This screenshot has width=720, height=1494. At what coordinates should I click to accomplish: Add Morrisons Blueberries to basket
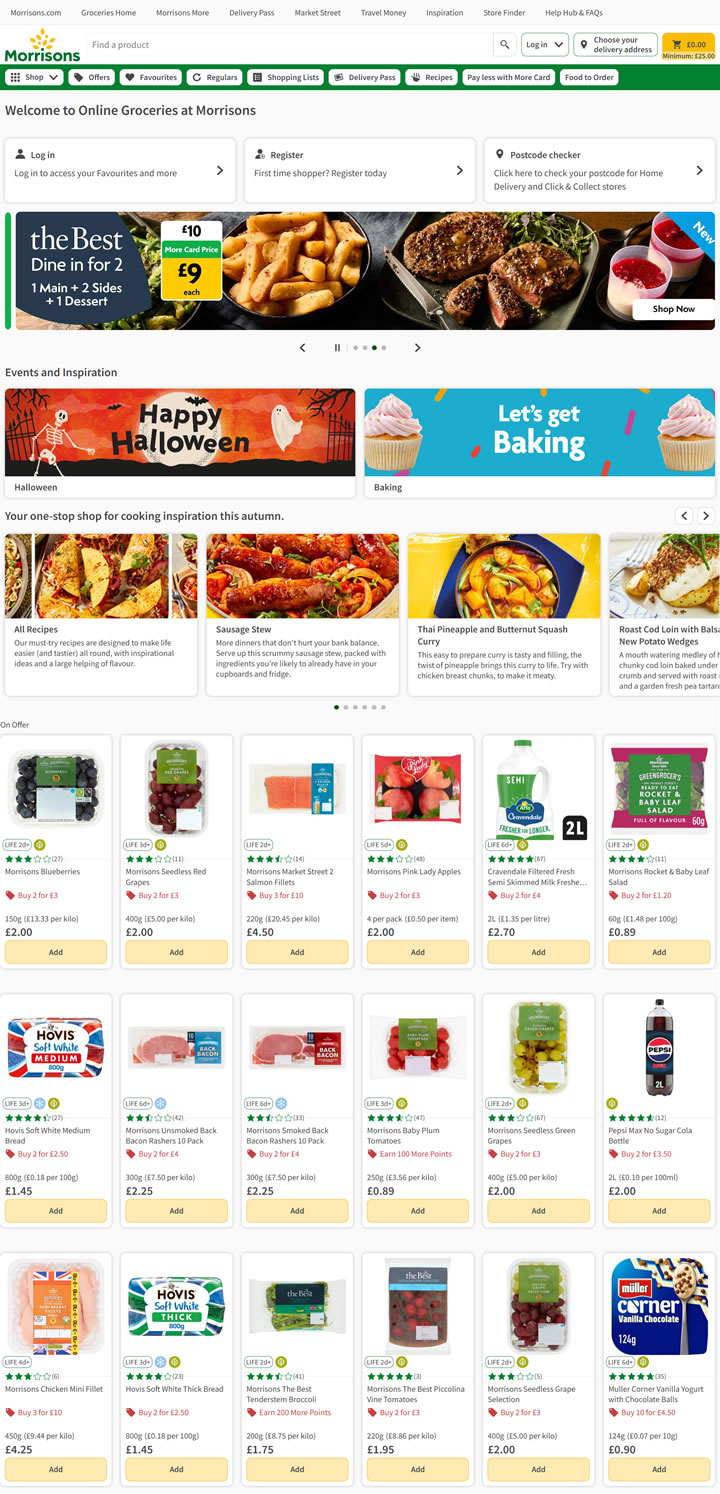[x=56, y=952]
